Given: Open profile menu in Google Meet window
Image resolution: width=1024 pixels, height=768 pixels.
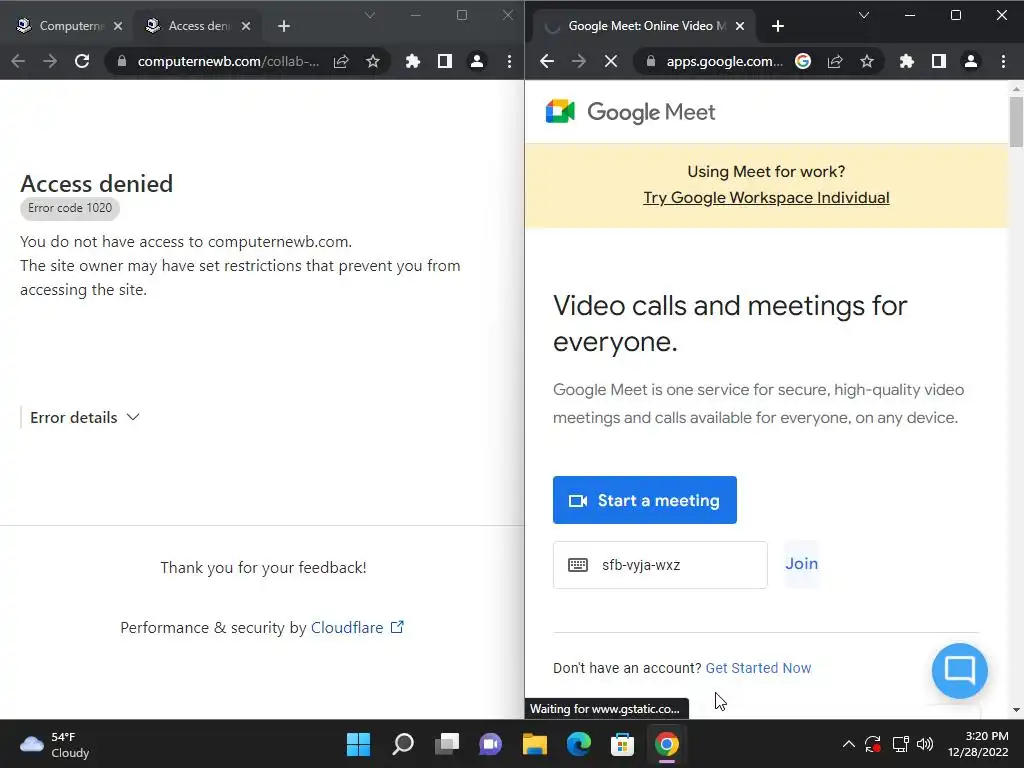Looking at the screenshot, I should (971, 61).
